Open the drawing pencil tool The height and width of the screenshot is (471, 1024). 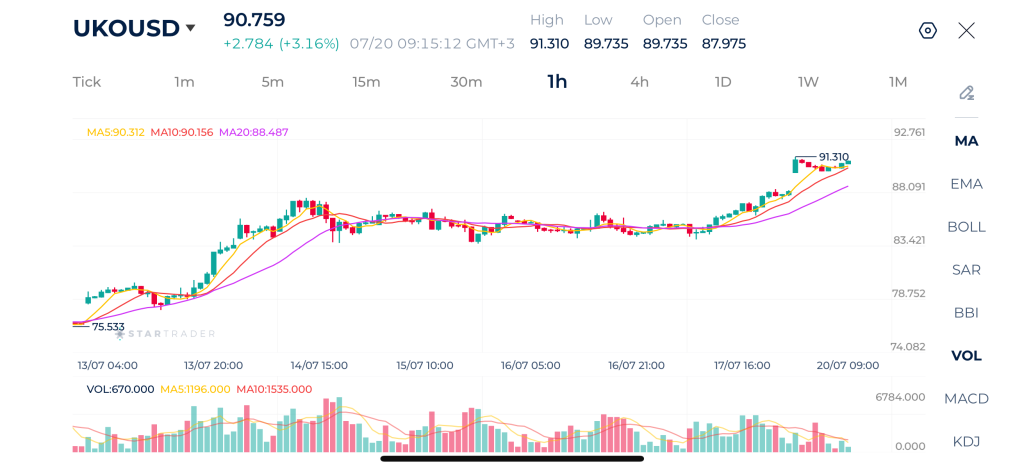click(967, 93)
